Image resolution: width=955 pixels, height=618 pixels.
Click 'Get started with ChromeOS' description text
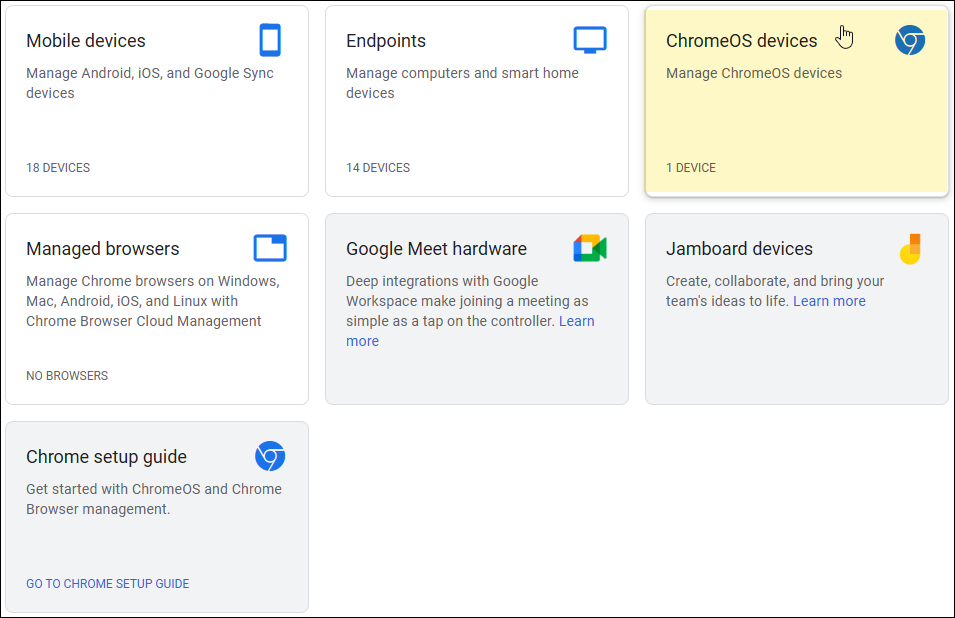coord(153,499)
